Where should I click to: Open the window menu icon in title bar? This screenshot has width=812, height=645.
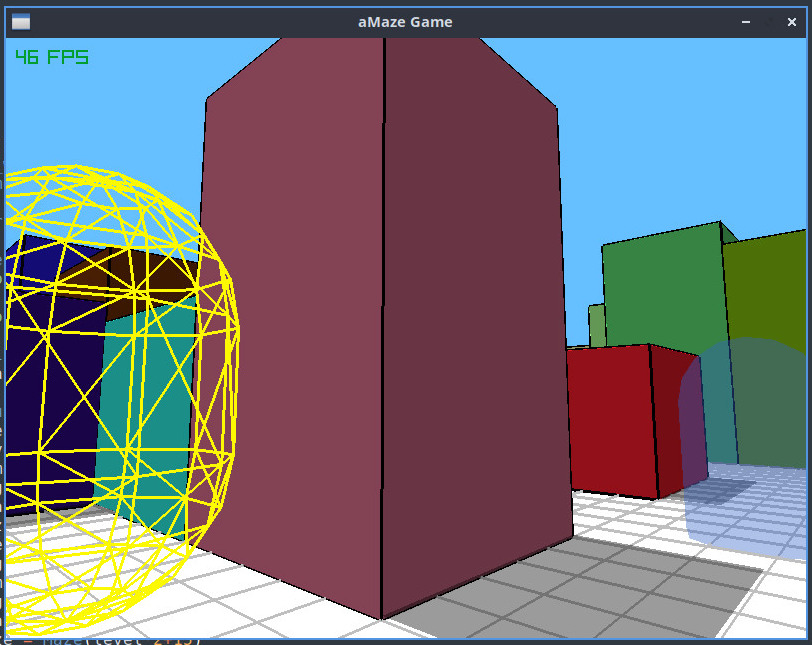[x=21, y=22]
